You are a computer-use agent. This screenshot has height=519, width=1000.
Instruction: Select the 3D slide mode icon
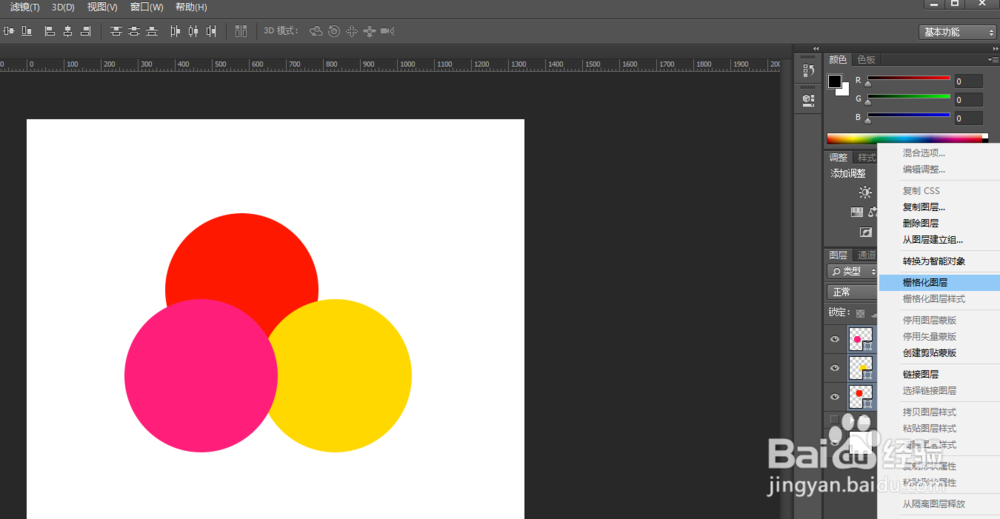369,31
